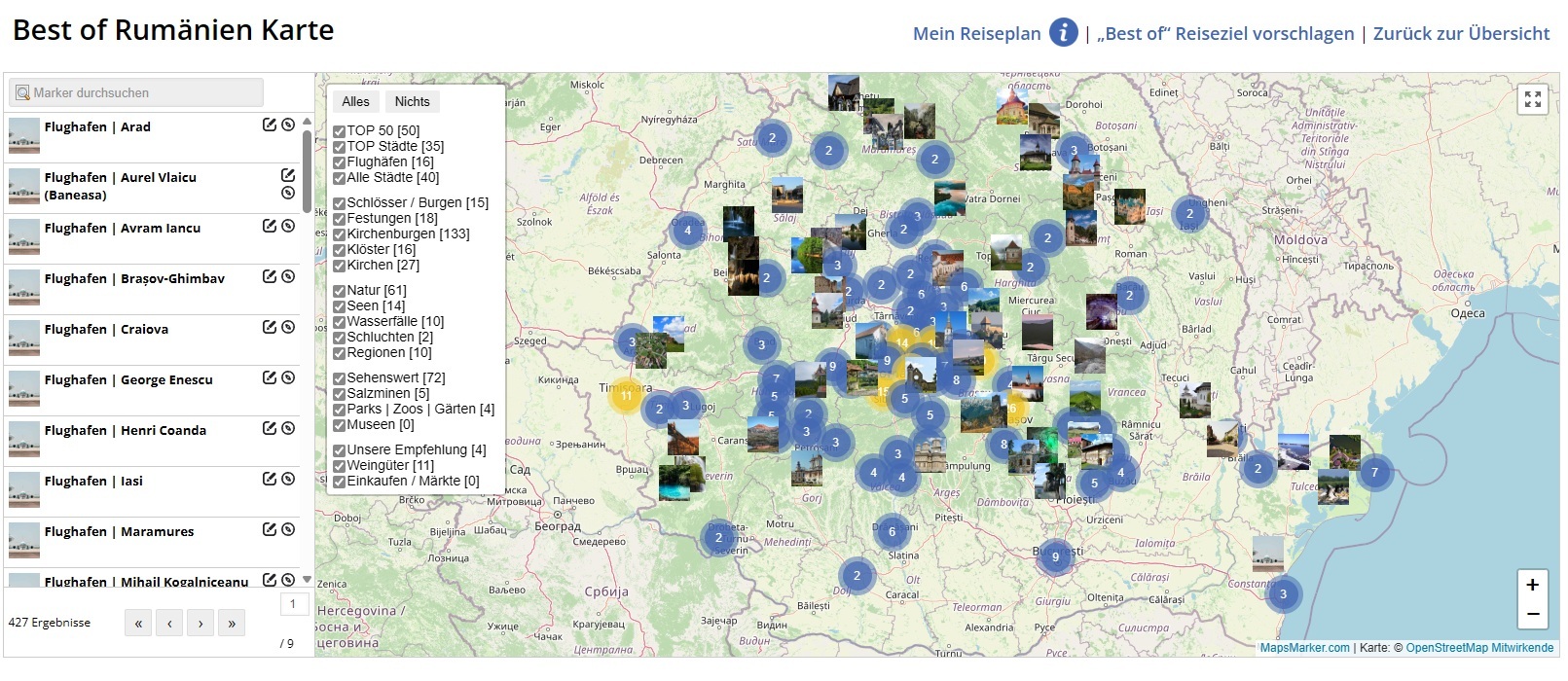This screenshot has height=681, width=1568.
Task: Open the edit icon for Flughafen Arad
Action: pyautogui.click(x=270, y=125)
